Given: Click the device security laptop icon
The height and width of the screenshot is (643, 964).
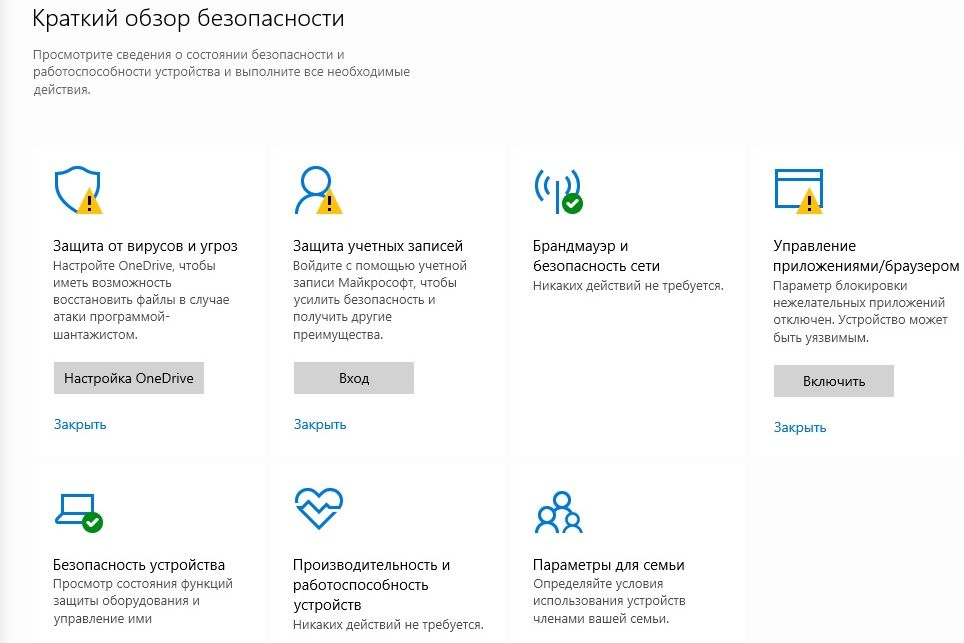Looking at the screenshot, I should 77,512.
